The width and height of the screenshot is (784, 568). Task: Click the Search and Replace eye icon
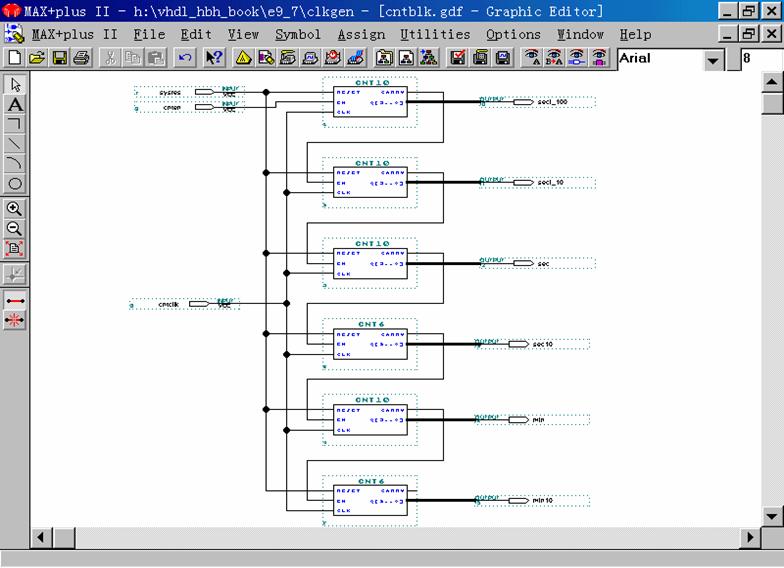click(x=554, y=58)
